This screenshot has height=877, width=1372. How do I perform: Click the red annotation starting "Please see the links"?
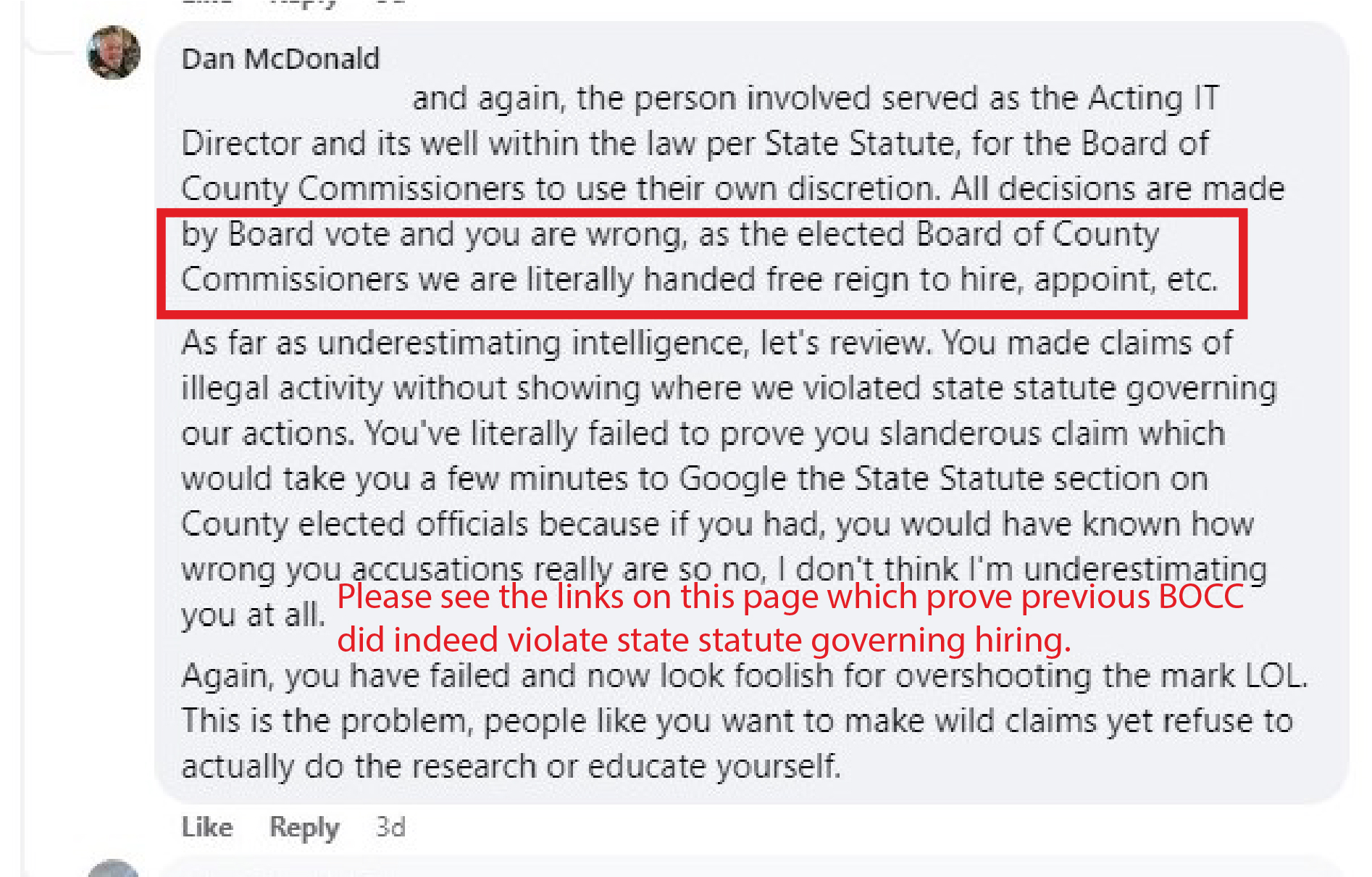(x=790, y=597)
